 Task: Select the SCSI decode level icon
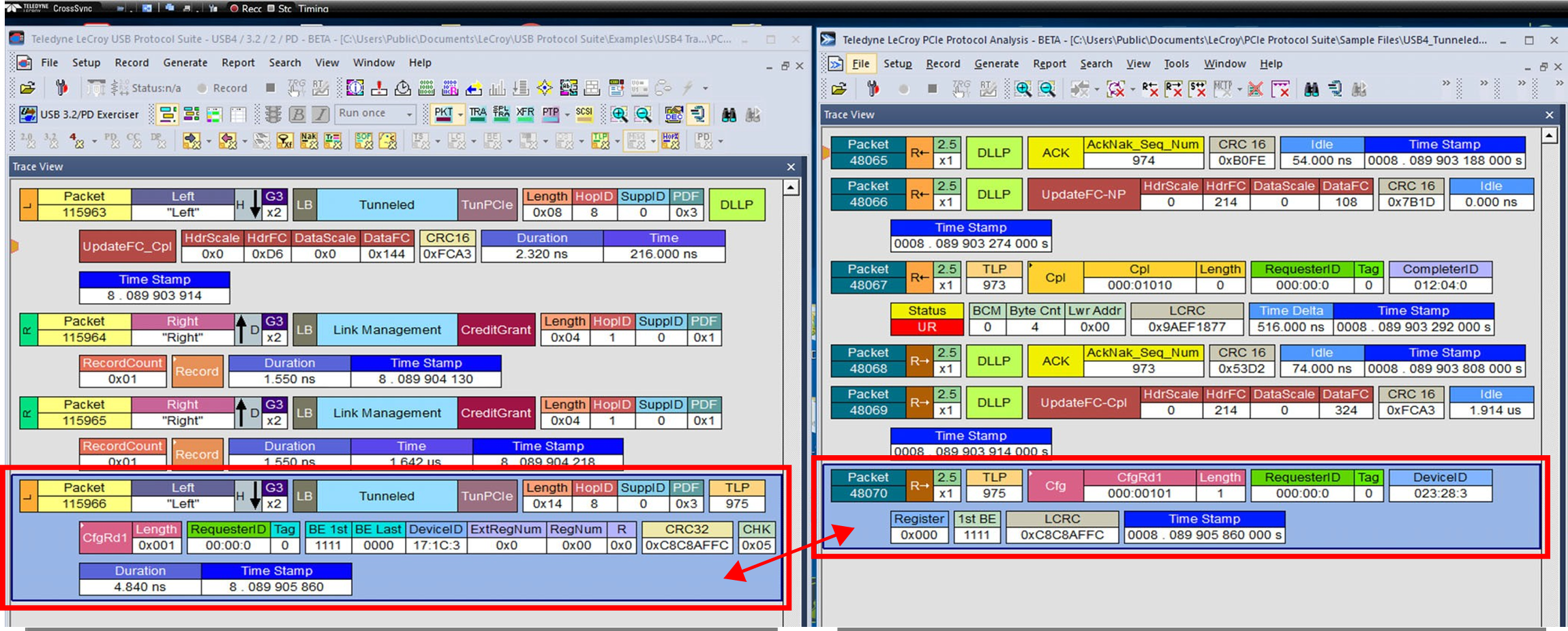click(x=584, y=114)
